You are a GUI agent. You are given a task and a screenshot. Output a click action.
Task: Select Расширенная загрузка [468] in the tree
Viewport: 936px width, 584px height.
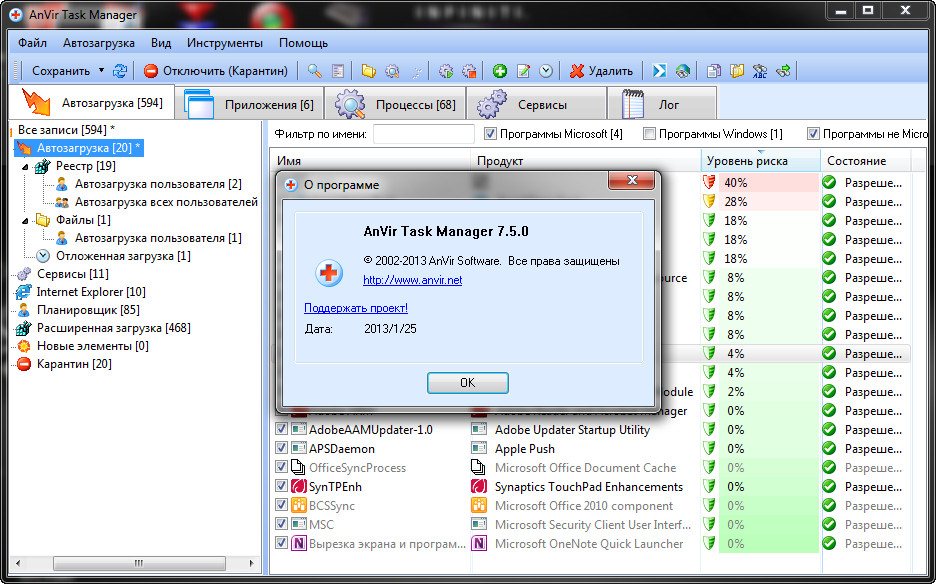coord(113,328)
